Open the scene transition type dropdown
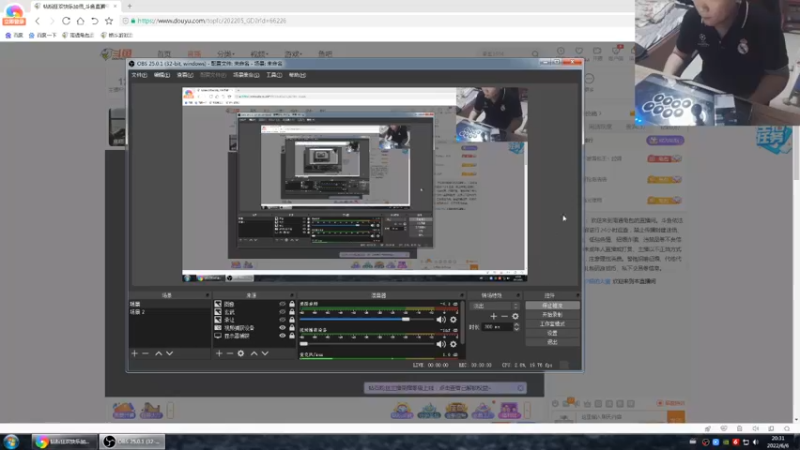The height and width of the screenshot is (450, 800). (x=495, y=306)
